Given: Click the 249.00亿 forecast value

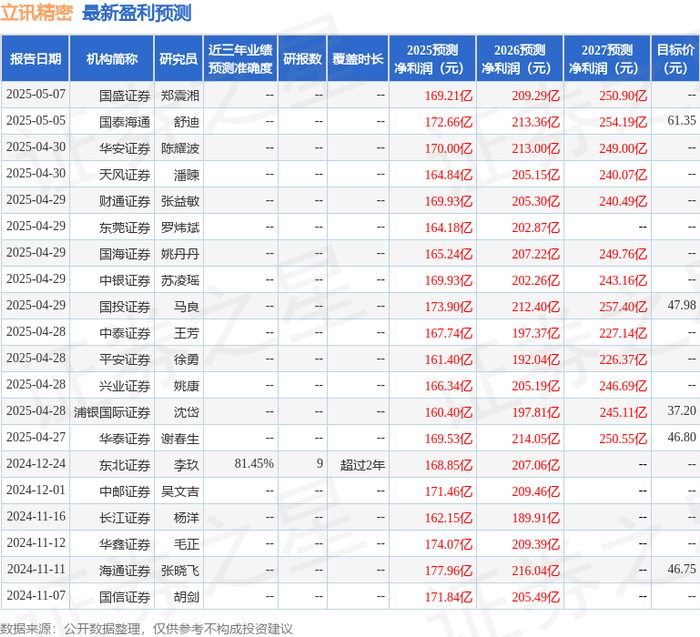Looking at the screenshot, I should coord(623,148).
